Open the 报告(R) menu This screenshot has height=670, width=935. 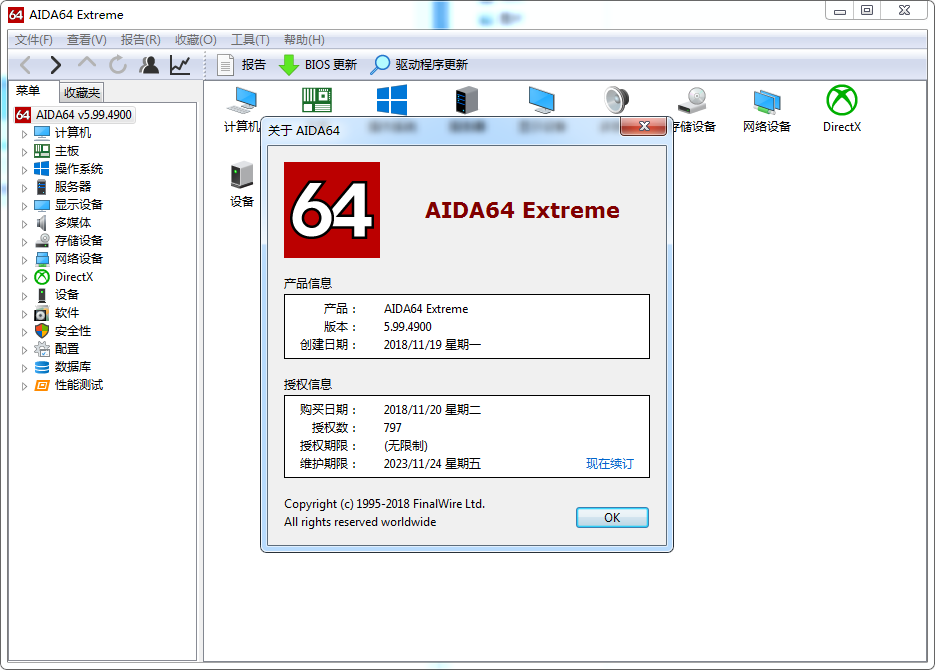(140, 39)
